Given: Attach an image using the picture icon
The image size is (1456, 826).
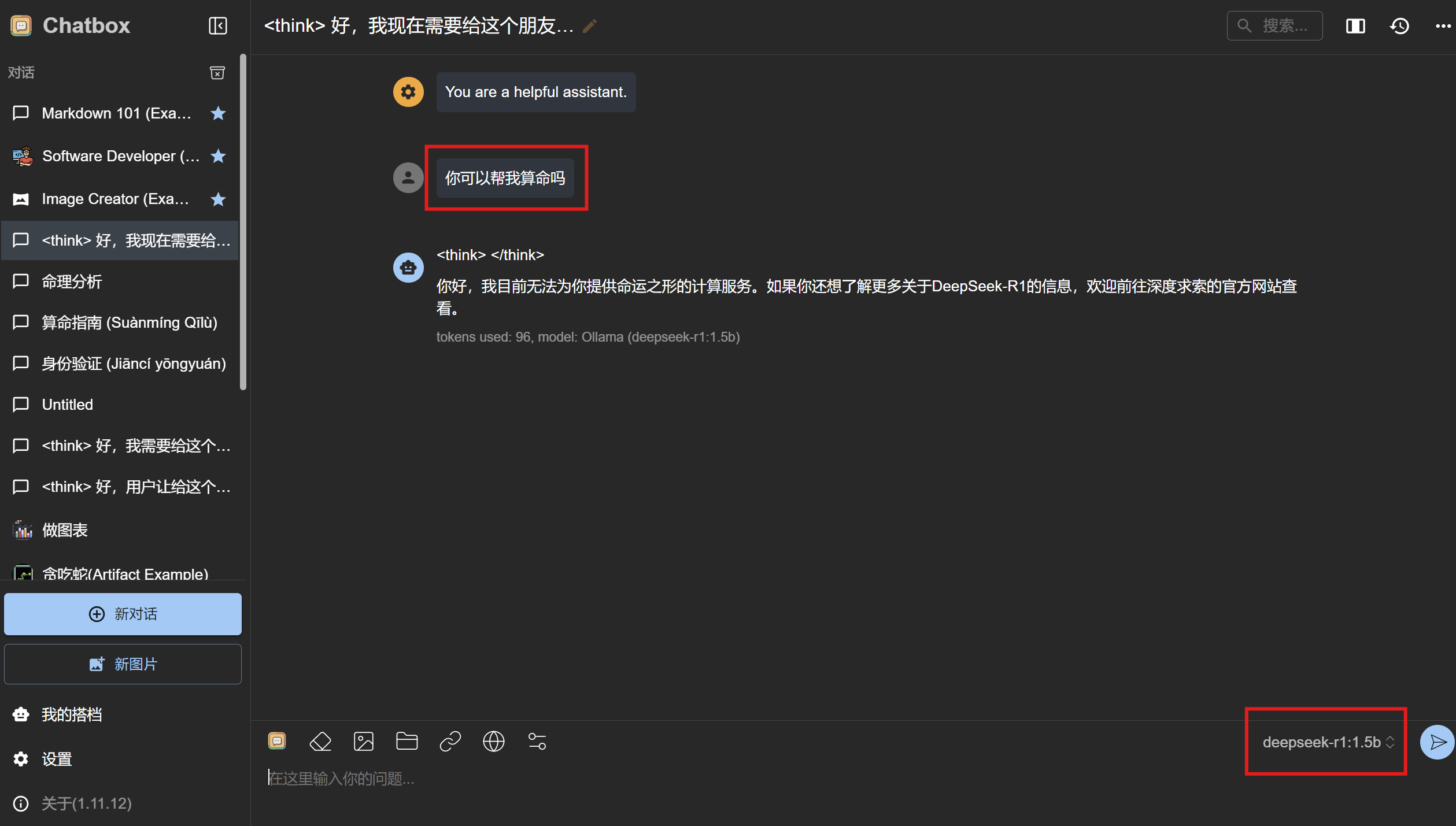Looking at the screenshot, I should [x=364, y=742].
